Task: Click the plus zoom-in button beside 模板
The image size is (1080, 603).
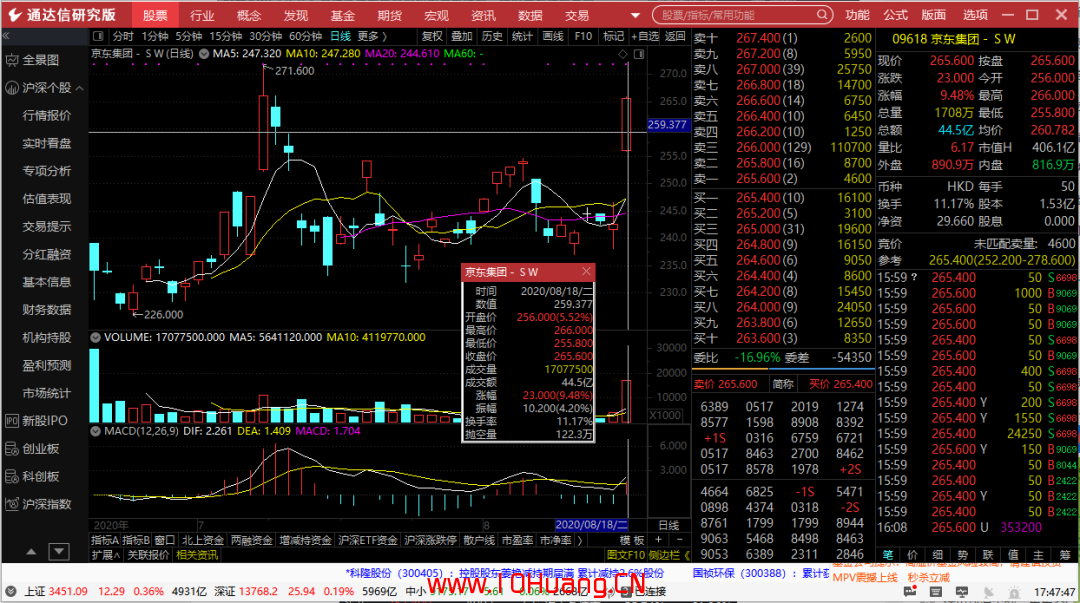Action: (x=658, y=540)
